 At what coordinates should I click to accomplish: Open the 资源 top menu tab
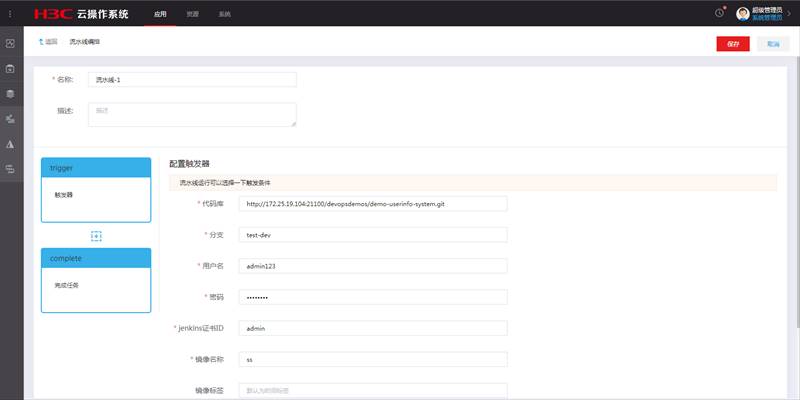(x=192, y=14)
